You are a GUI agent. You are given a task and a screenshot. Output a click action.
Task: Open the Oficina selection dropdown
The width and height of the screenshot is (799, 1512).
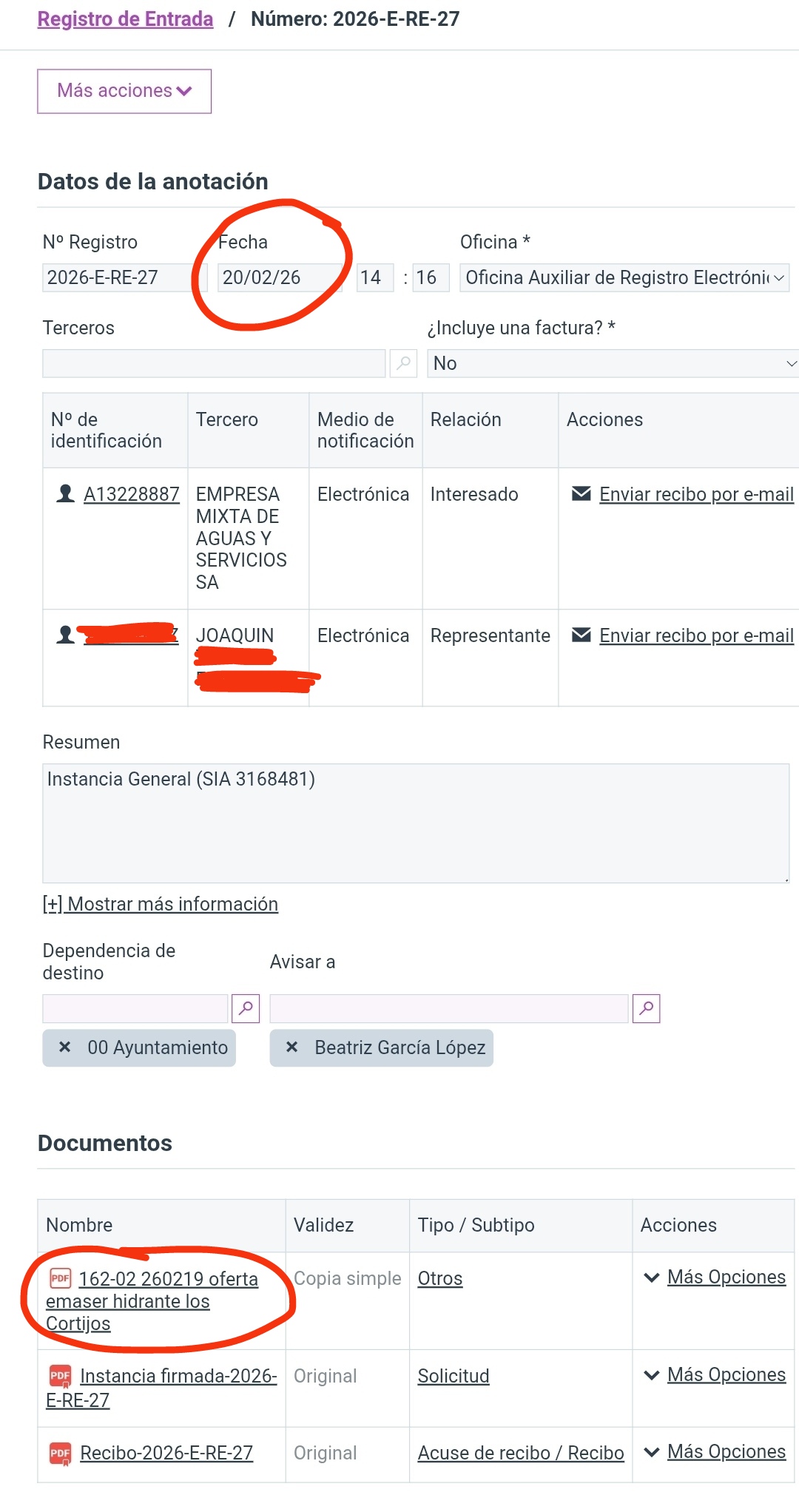point(624,278)
